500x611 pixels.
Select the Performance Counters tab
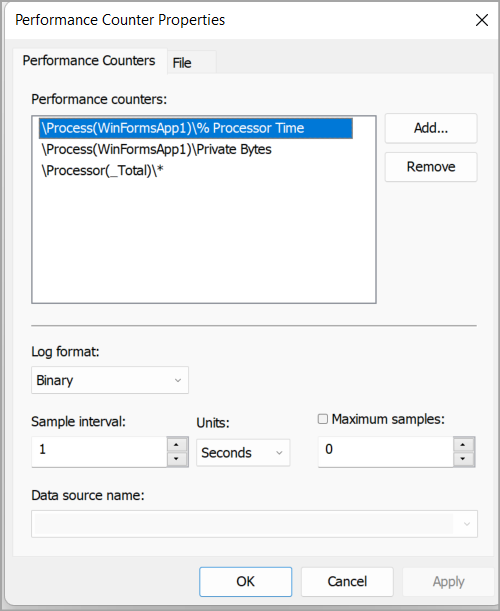[89, 61]
